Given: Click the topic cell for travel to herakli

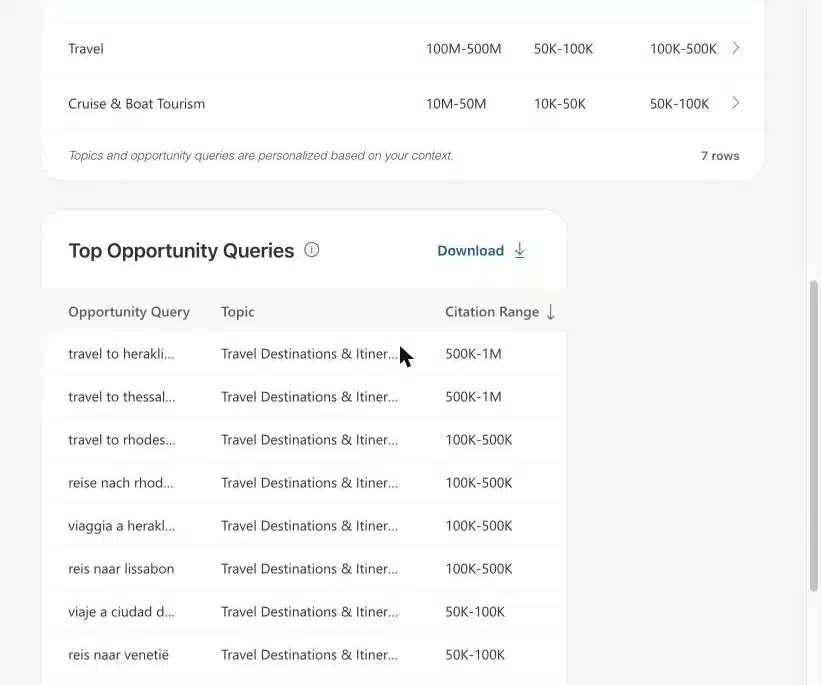Looking at the screenshot, I should pyautogui.click(x=309, y=354).
